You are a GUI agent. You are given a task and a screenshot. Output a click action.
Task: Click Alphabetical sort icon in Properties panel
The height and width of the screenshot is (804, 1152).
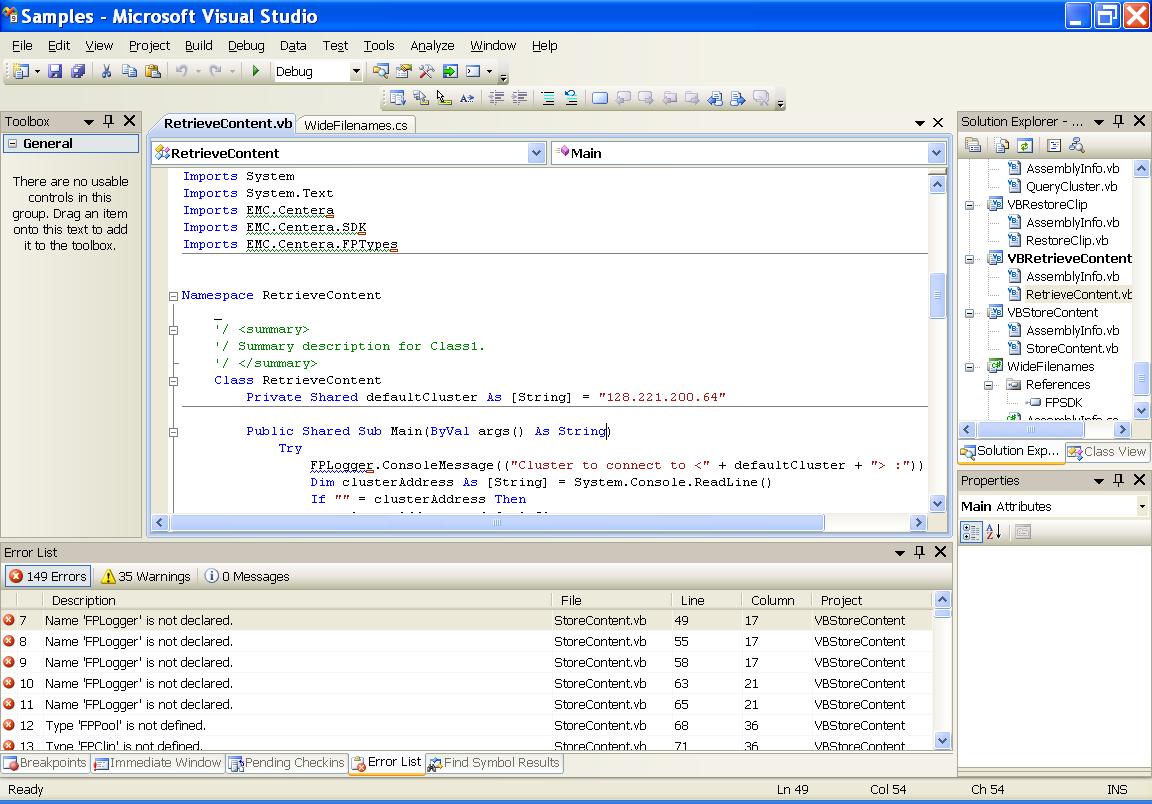coord(994,531)
